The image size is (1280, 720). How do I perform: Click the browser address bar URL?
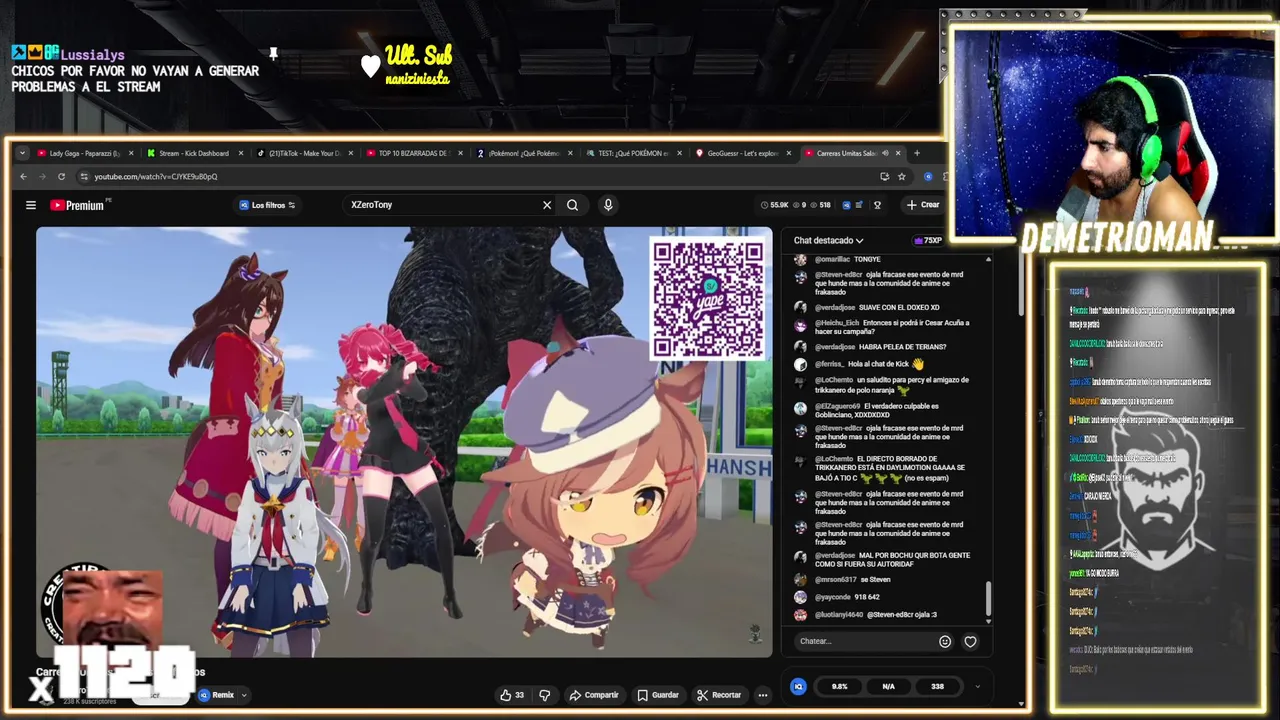coord(155,176)
